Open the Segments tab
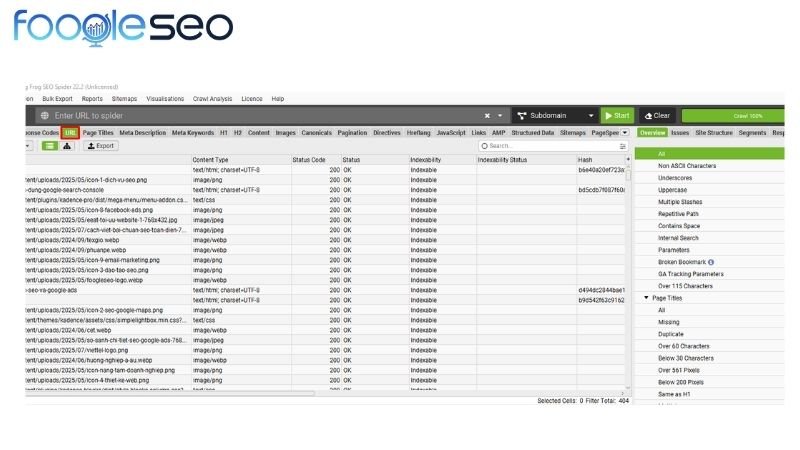The image size is (800, 450). pos(752,133)
